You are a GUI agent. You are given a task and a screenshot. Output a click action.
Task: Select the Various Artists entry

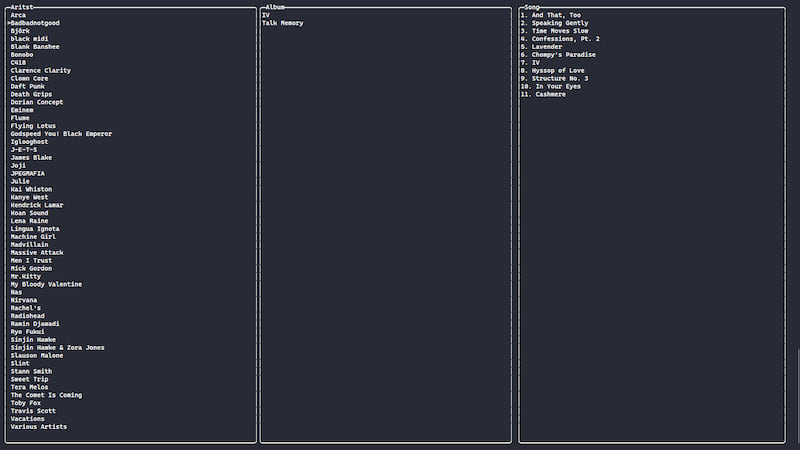(x=39, y=427)
